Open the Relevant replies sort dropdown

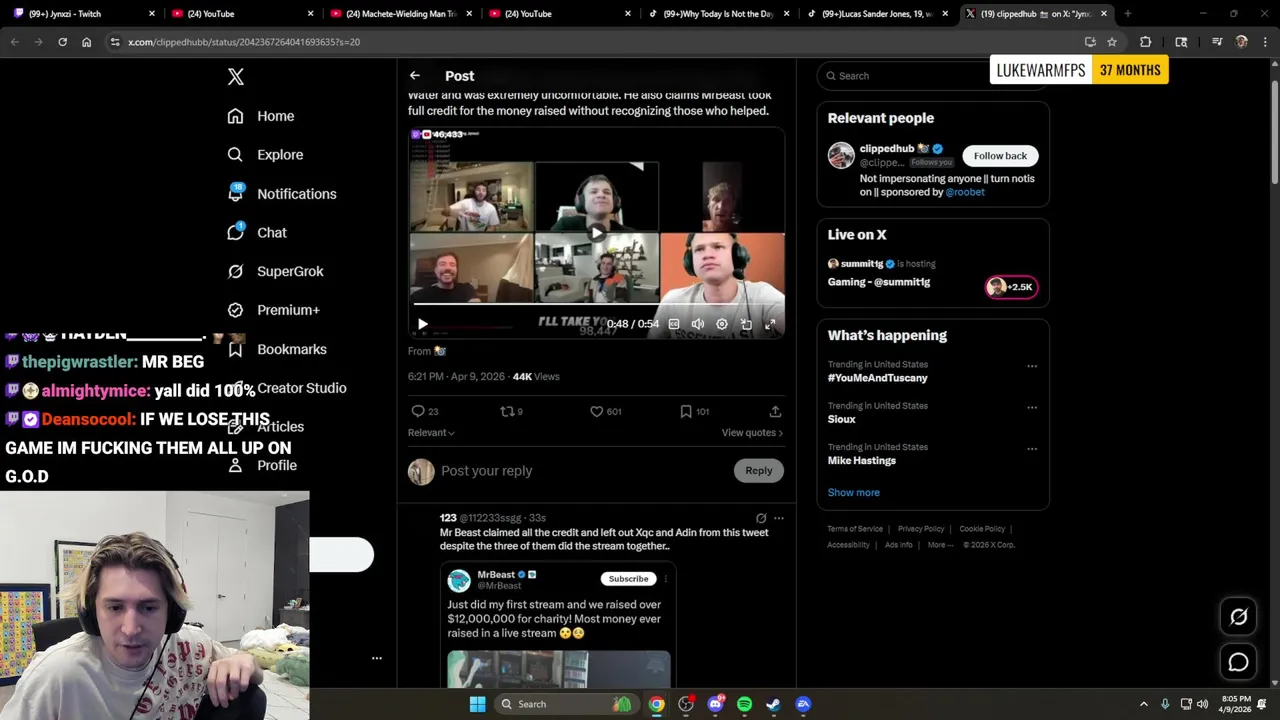(x=431, y=433)
